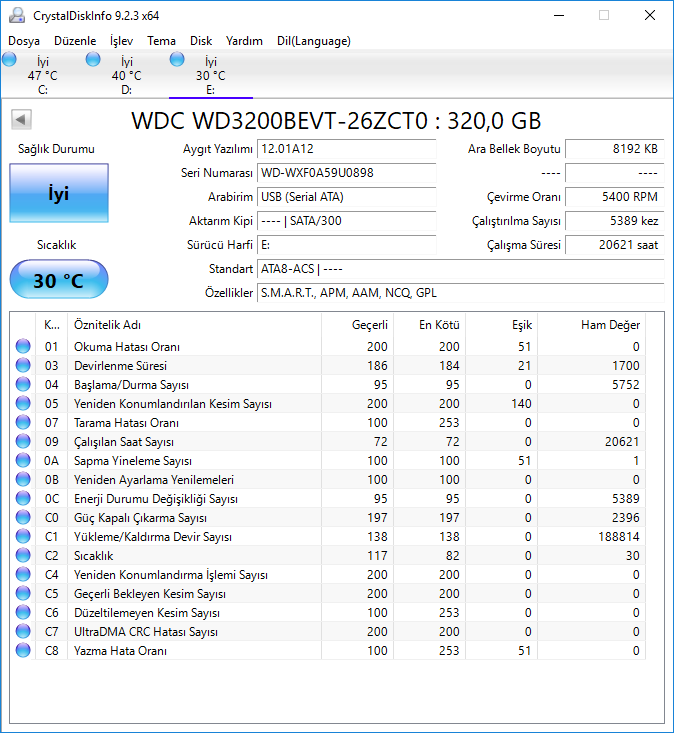Click status orb of attribute C1 row
This screenshot has height=733, width=674.
23,536
